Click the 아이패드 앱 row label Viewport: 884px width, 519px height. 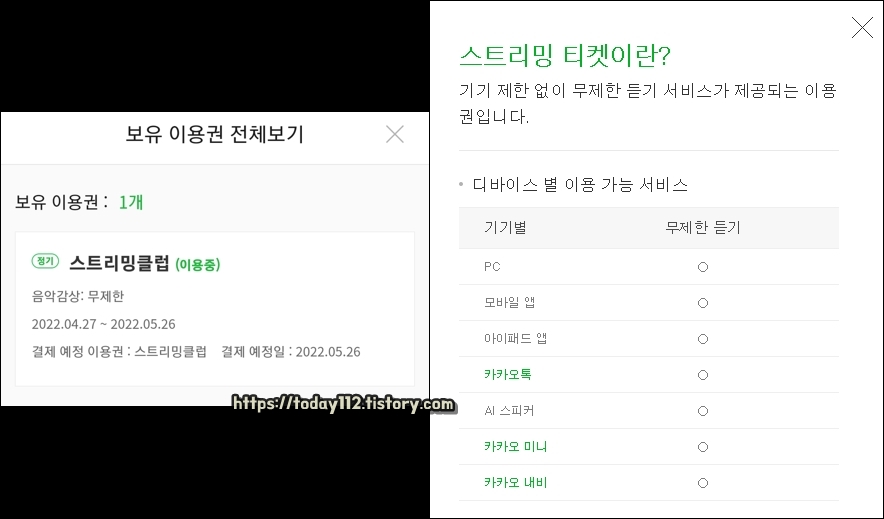pos(515,338)
